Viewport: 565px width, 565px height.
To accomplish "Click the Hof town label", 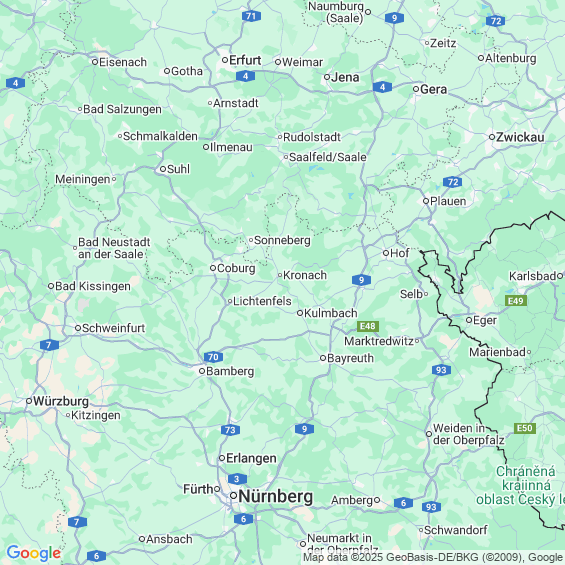I will (x=400, y=253).
